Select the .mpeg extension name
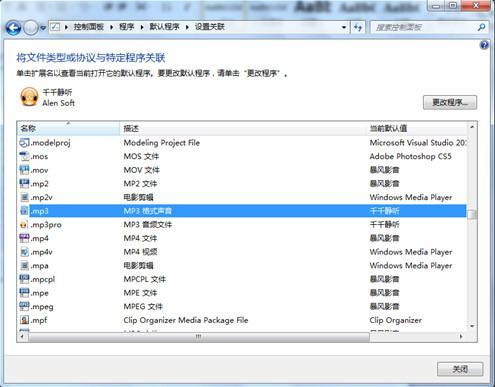 point(42,307)
